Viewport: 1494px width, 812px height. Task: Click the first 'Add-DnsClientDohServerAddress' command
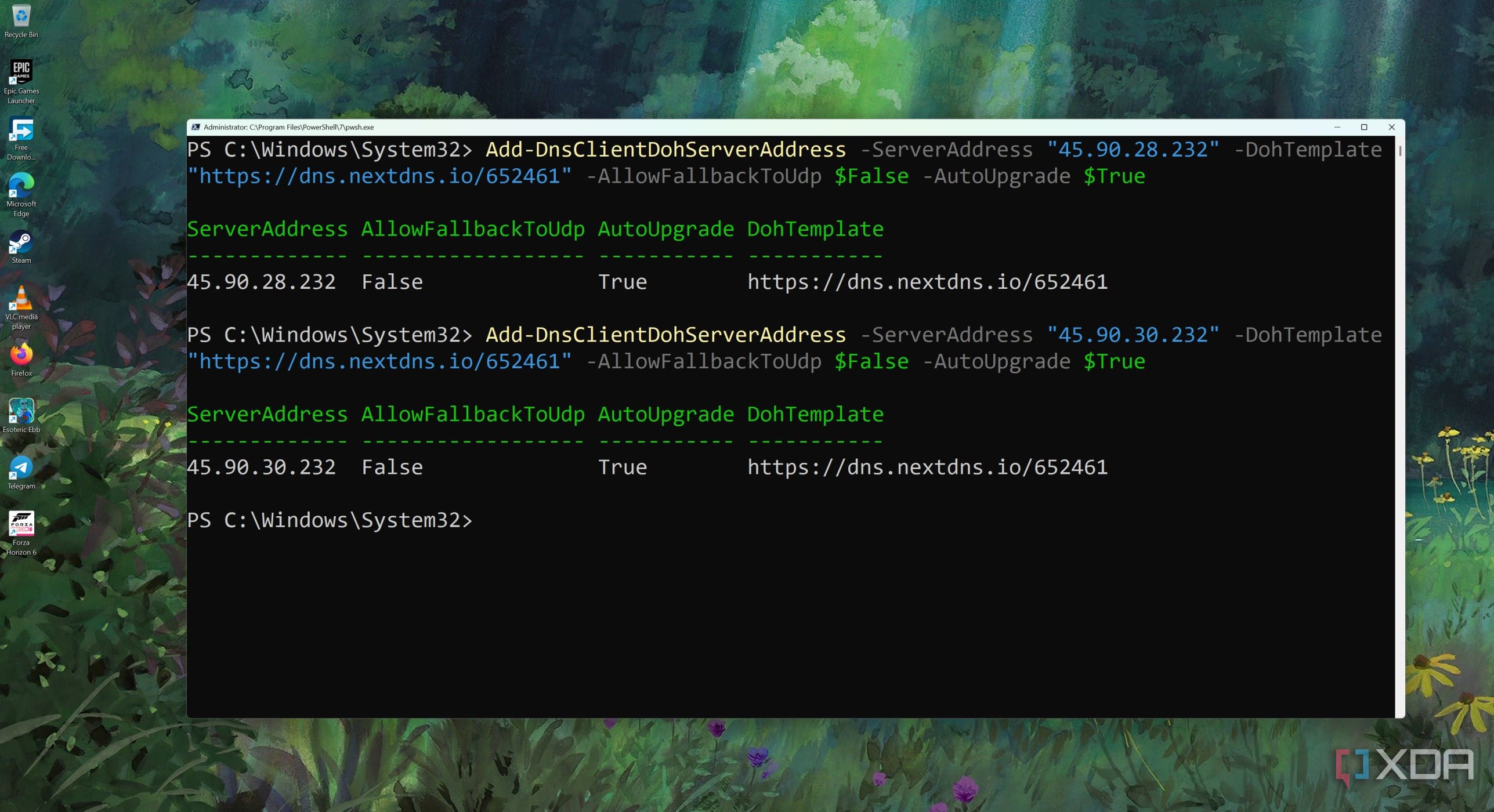coord(665,150)
